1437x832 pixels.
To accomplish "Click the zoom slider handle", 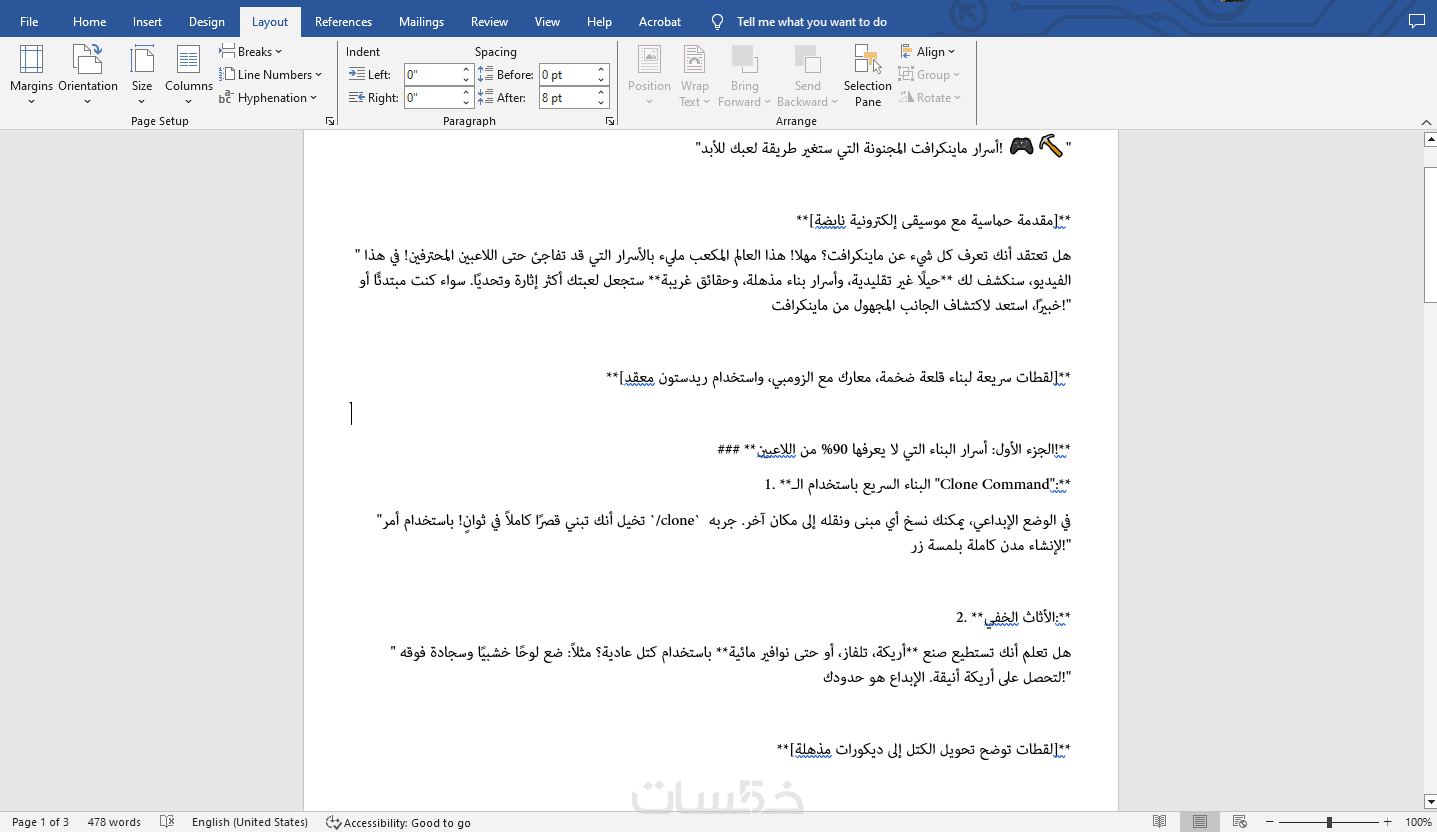I will pyautogui.click(x=1329, y=822).
